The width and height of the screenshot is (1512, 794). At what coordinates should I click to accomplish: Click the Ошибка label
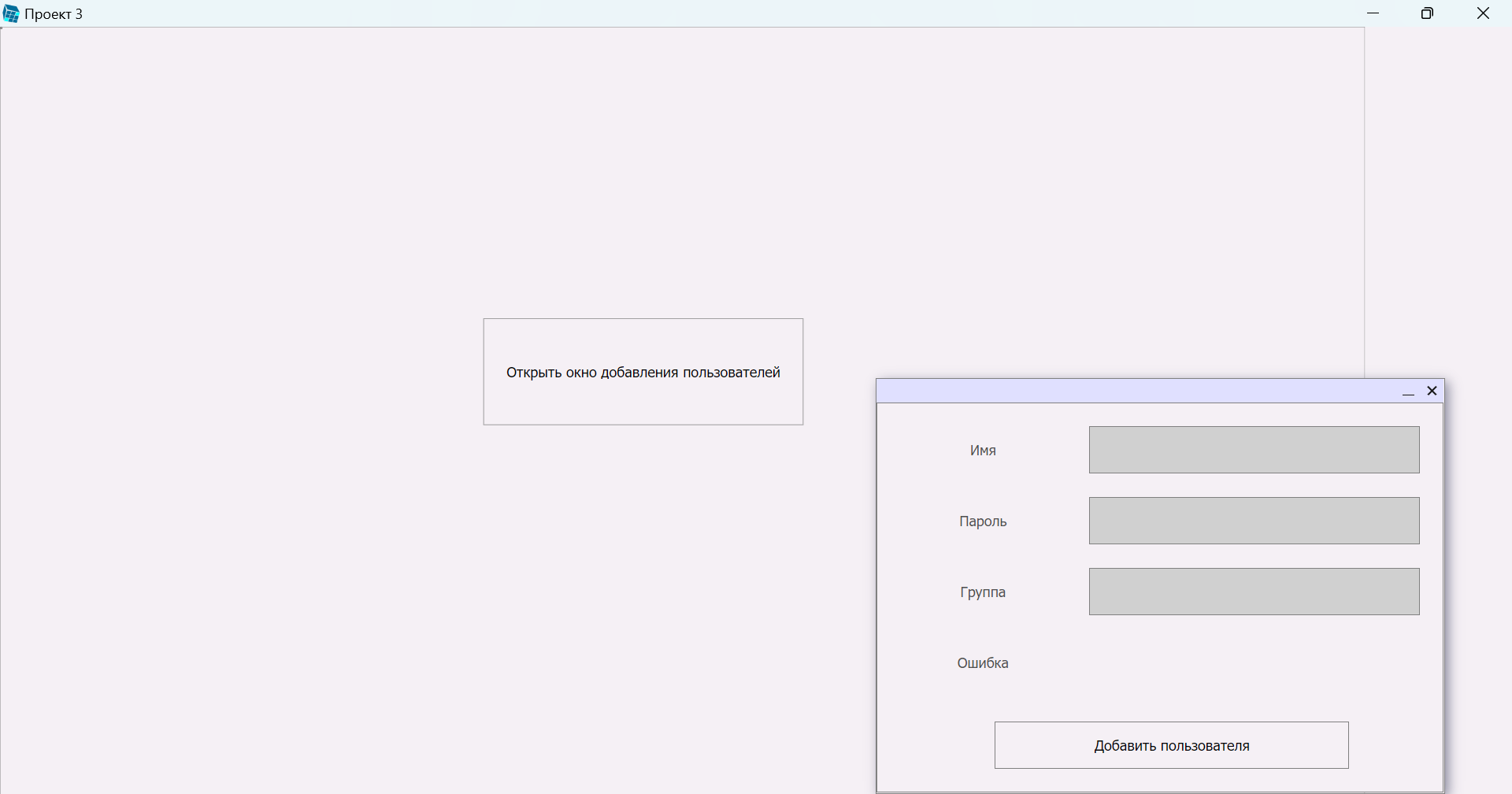click(x=983, y=663)
